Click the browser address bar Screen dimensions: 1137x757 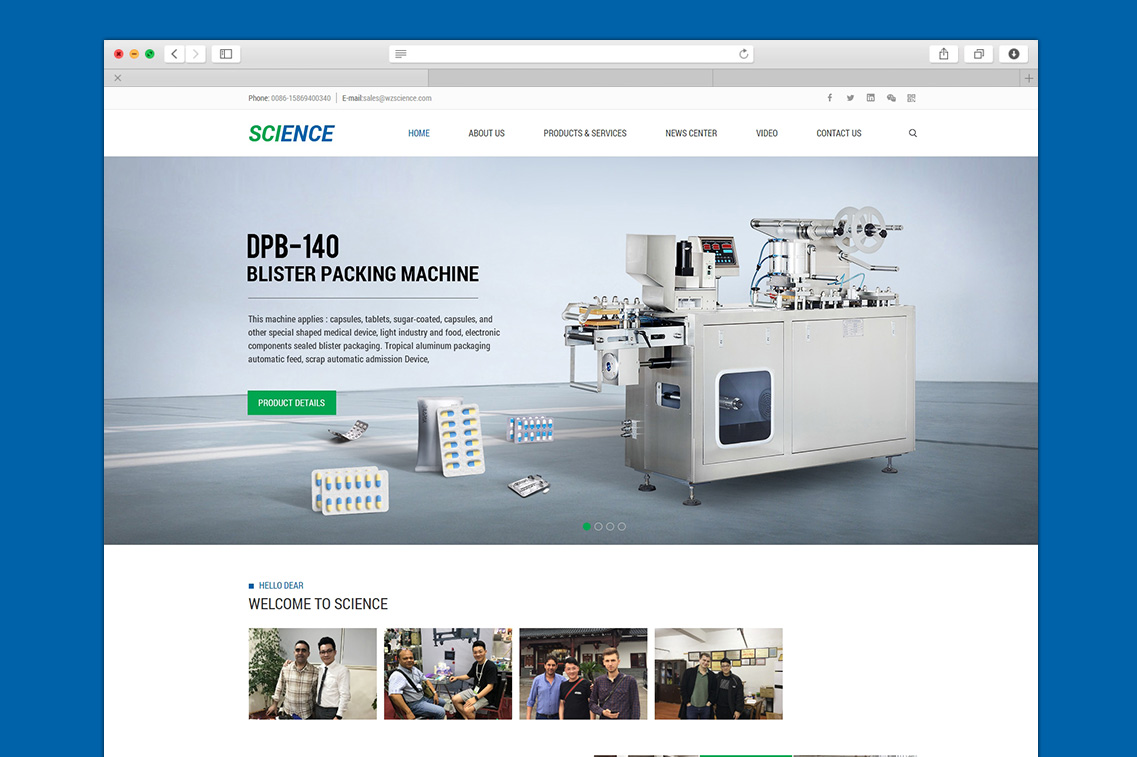570,54
